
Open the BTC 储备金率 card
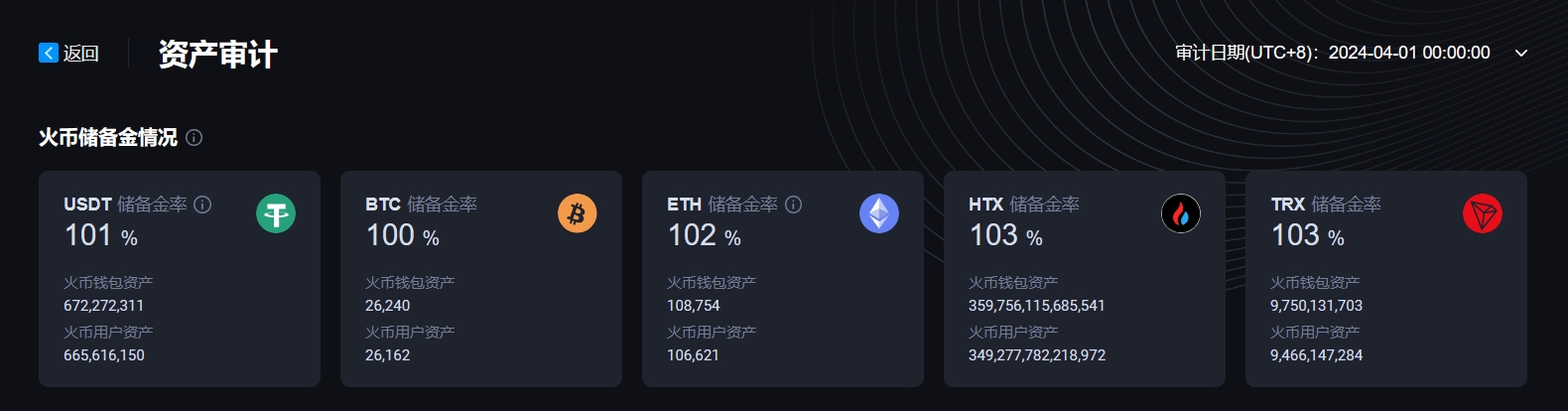[481, 279]
